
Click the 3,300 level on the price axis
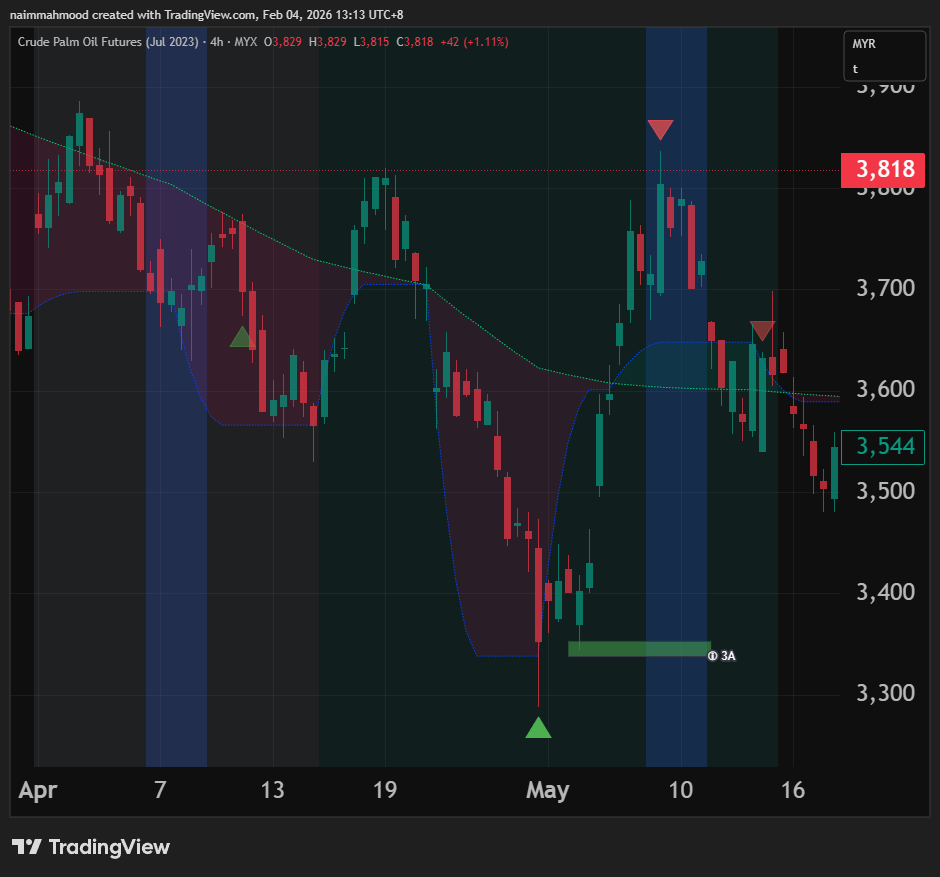(x=884, y=693)
